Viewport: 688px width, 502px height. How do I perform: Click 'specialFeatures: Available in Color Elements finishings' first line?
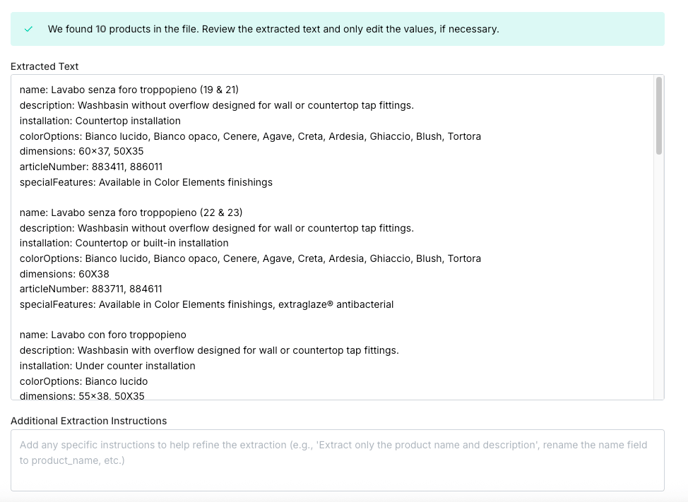pyautogui.click(x=146, y=182)
